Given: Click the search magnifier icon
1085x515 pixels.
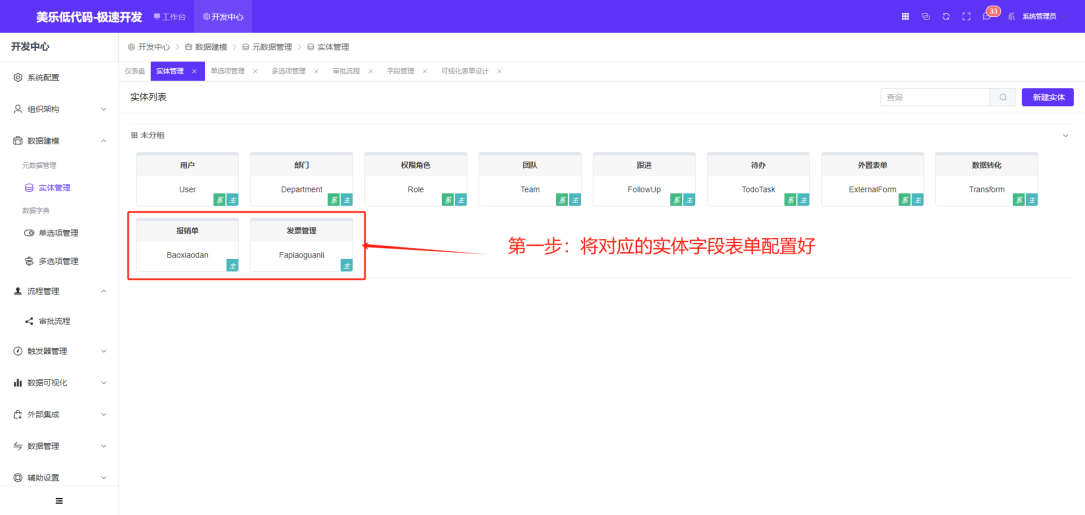Looking at the screenshot, I should pos(1003,97).
